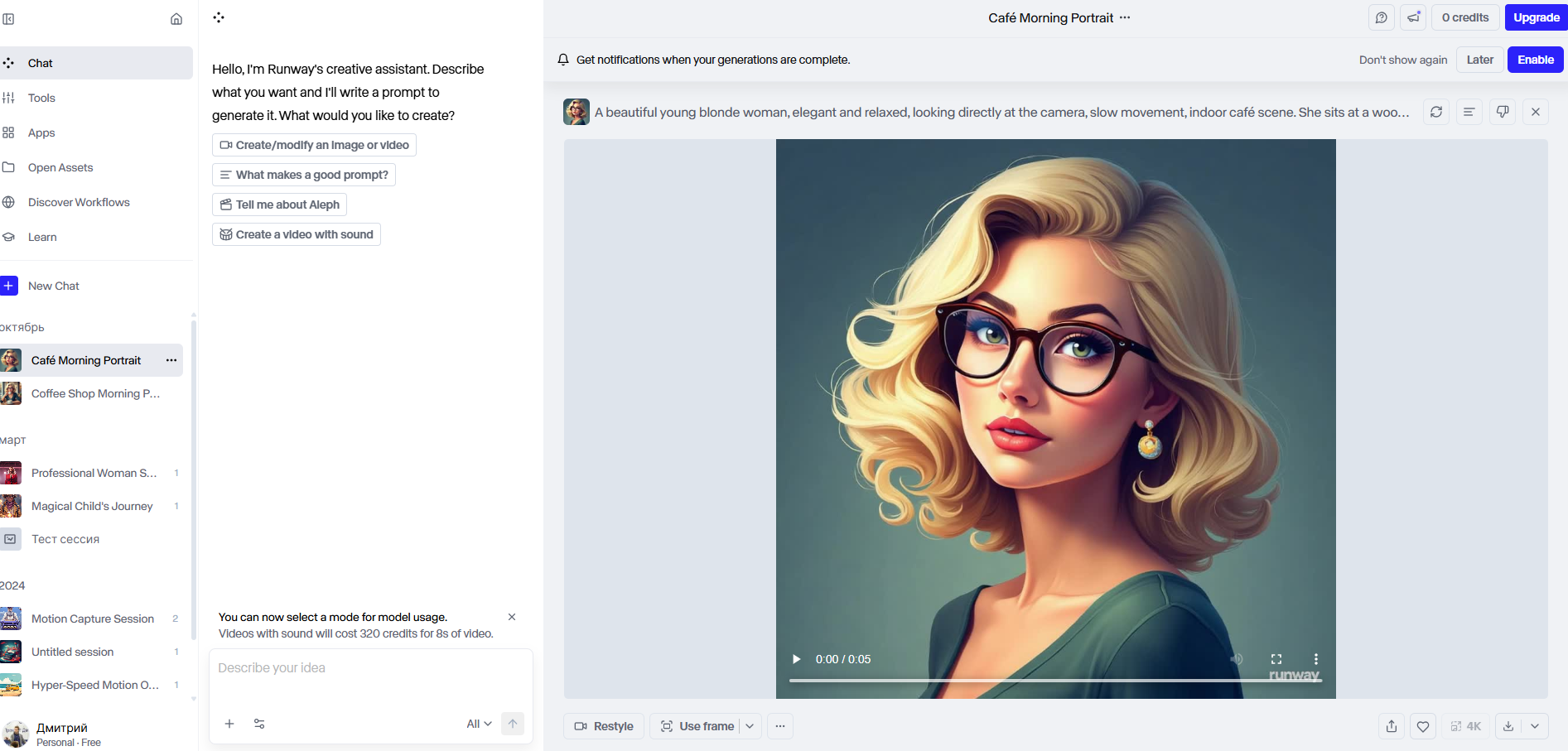Click the thumbs down feedback icon

coord(1503,112)
